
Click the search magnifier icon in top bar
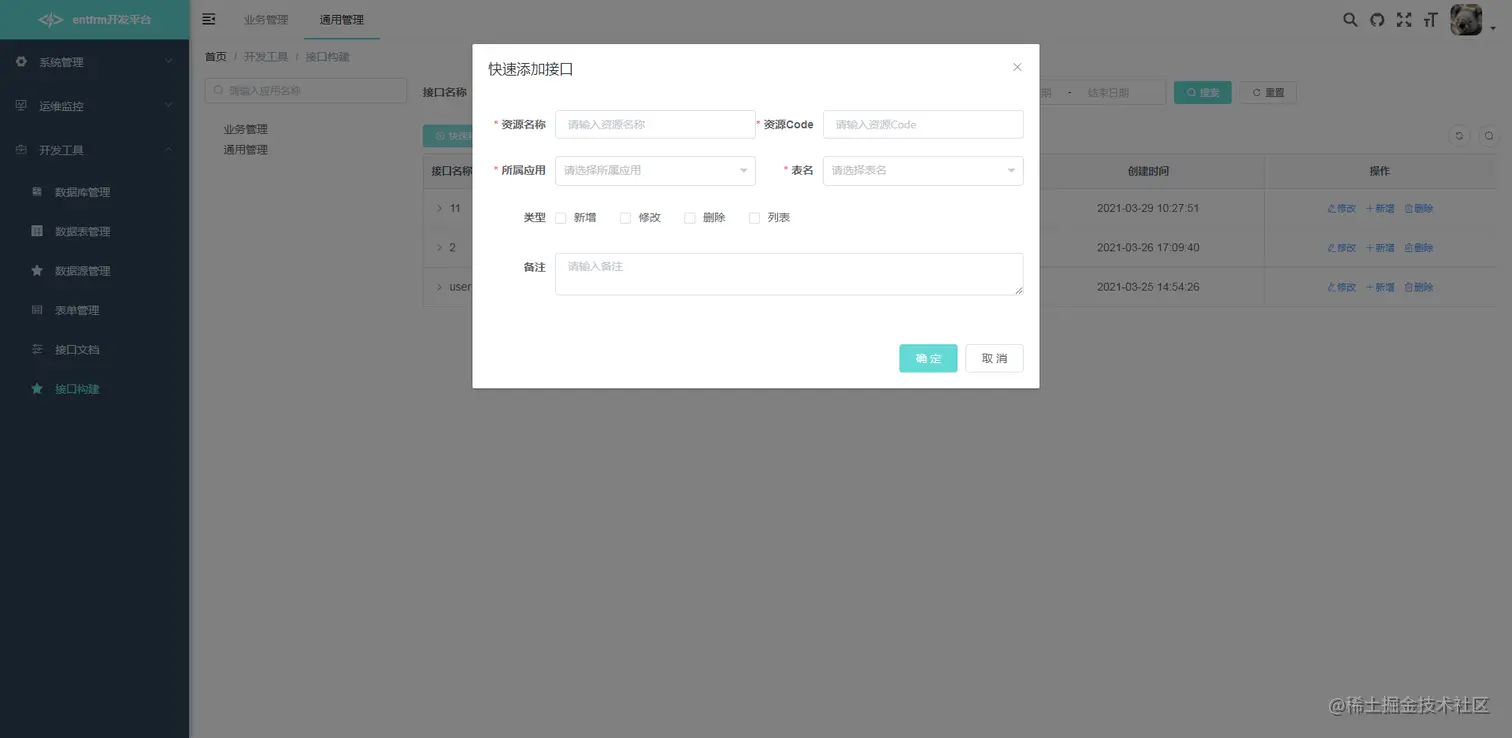pos(1349,19)
